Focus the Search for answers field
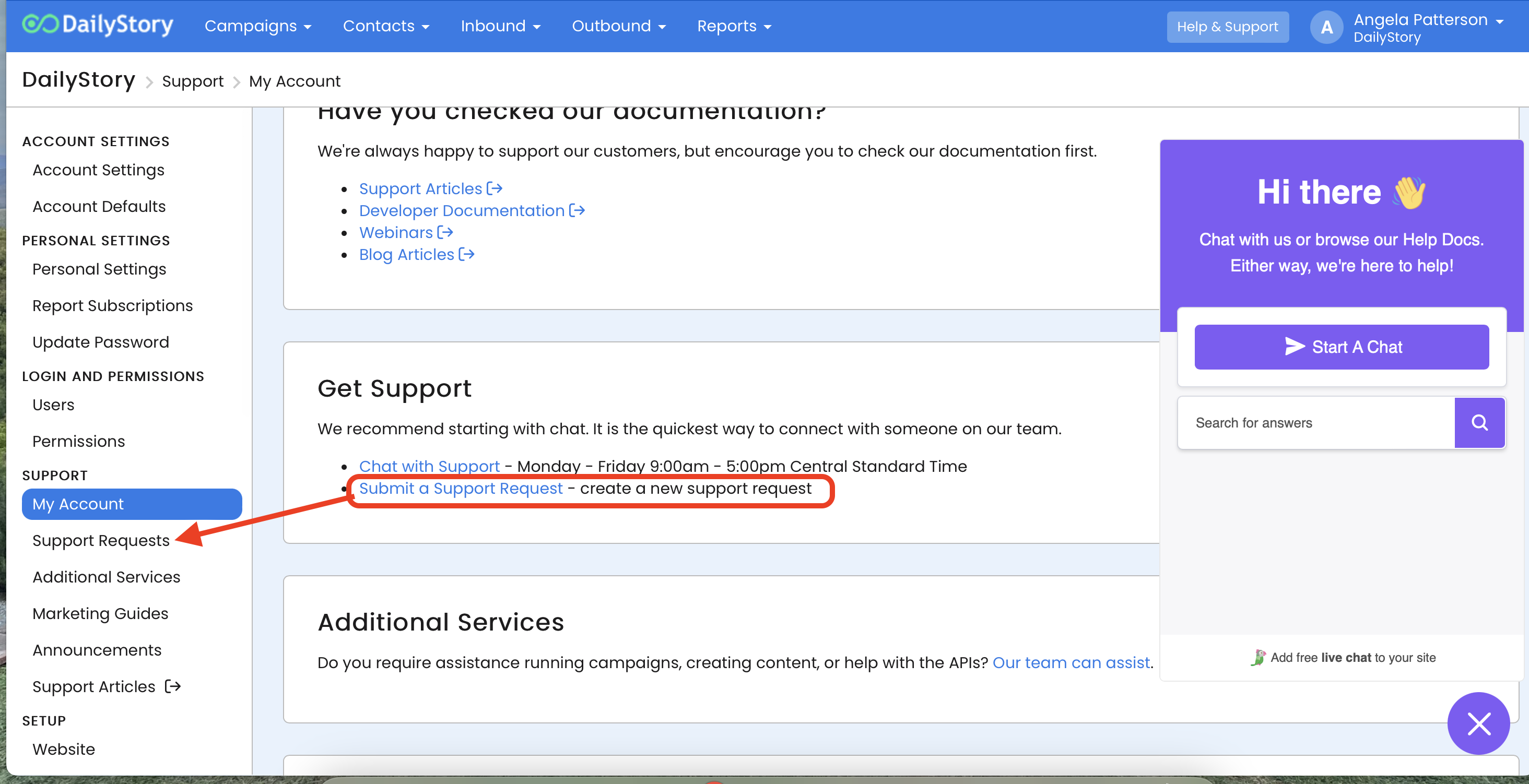The image size is (1529, 784). [x=1316, y=423]
